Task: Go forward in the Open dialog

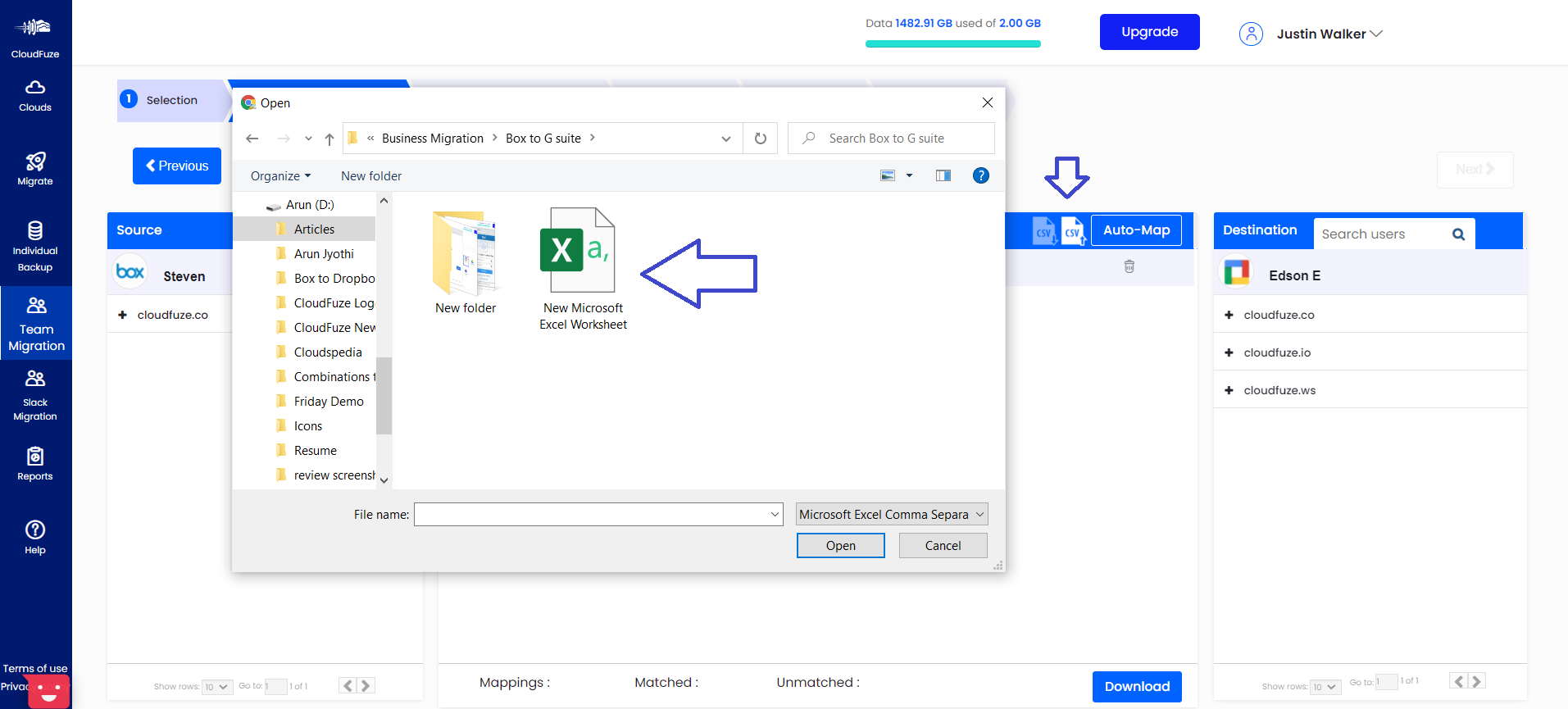Action: [284, 139]
